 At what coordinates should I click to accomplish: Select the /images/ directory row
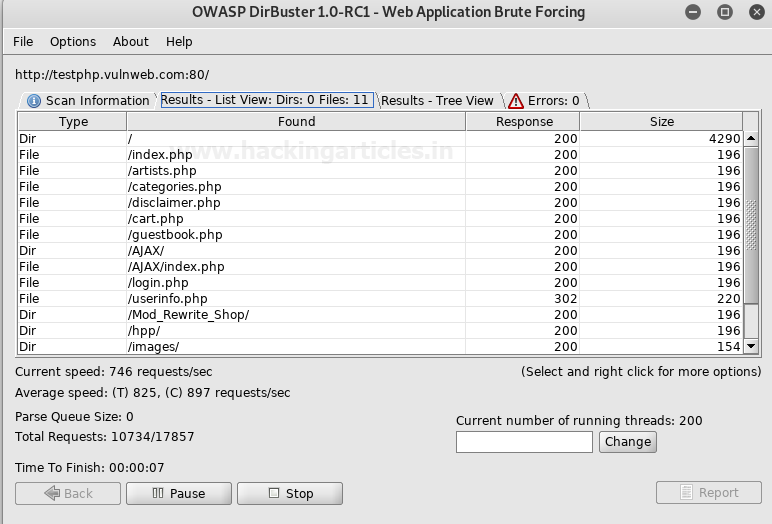pyautogui.click(x=380, y=346)
